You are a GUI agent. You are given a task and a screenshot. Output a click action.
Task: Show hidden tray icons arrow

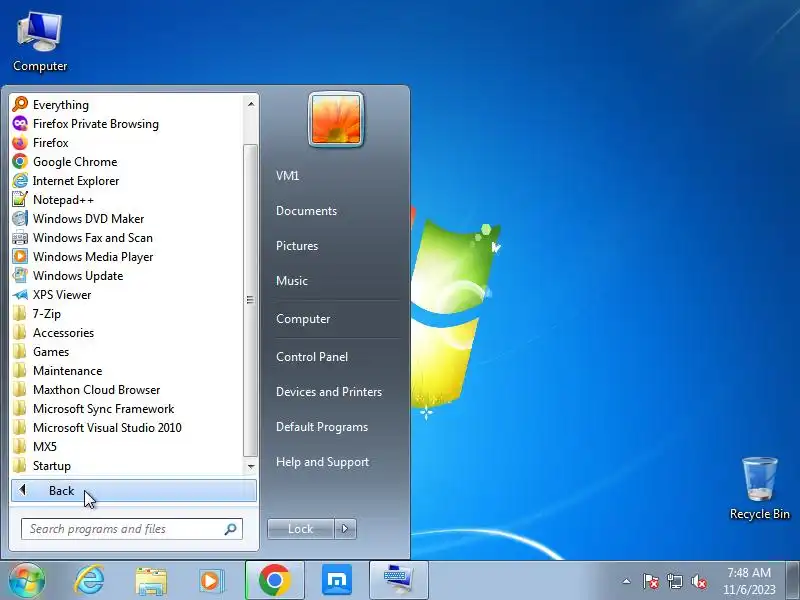(627, 581)
